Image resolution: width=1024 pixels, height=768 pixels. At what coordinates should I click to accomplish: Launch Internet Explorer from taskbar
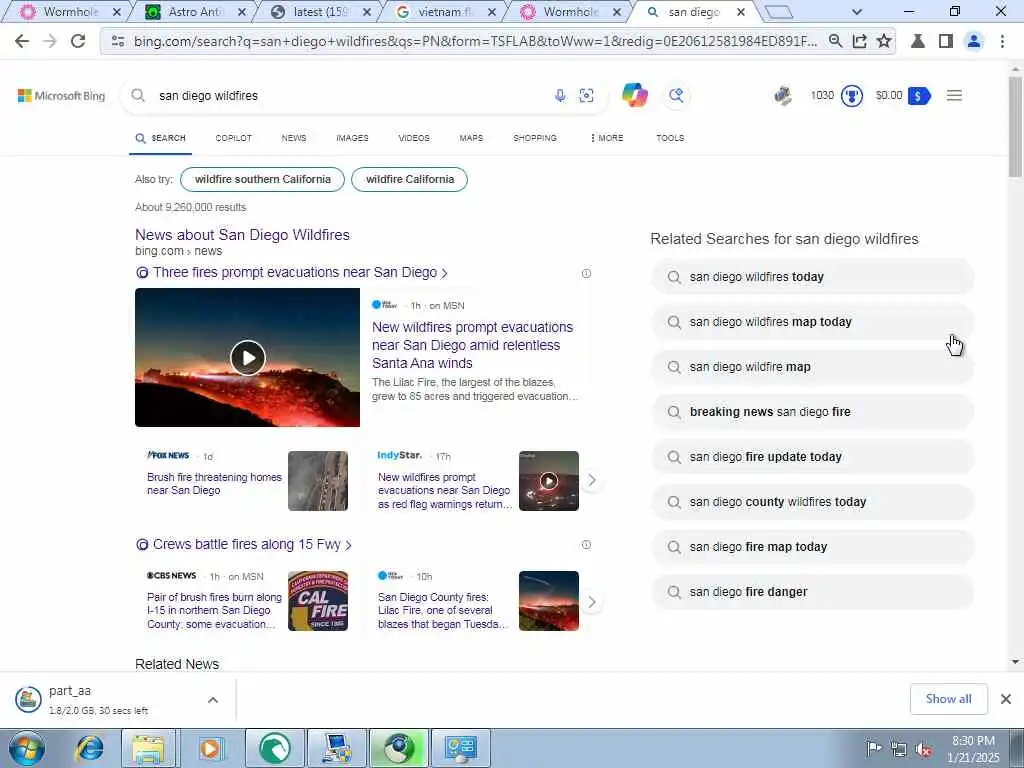point(89,748)
